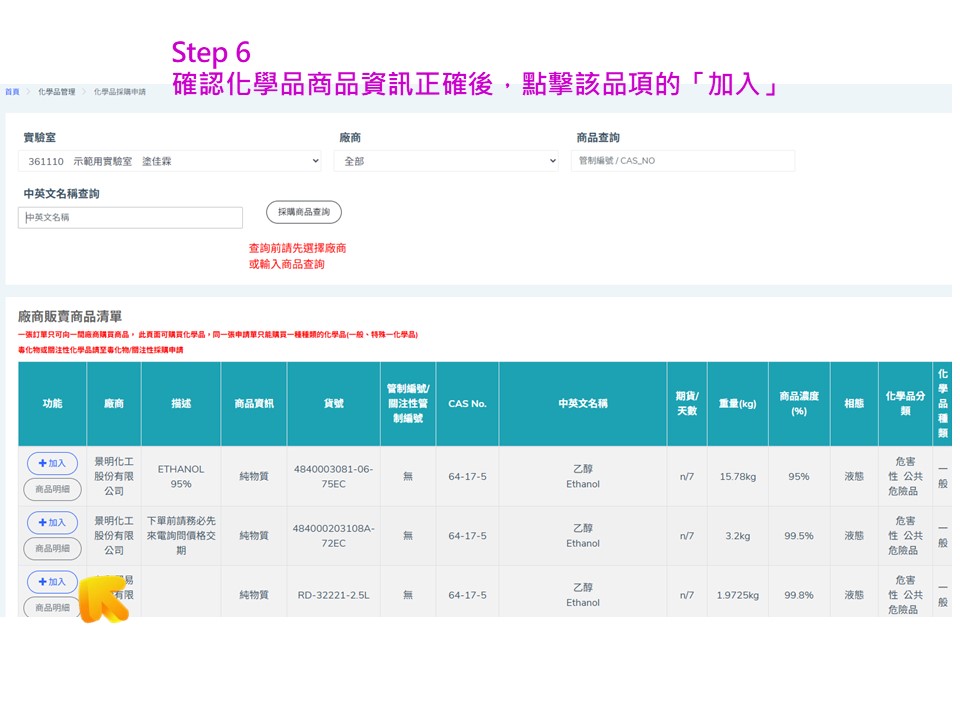Select item number 4840003081-06-75EC
The height and width of the screenshot is (720, 960).
[x=334, y=476]
